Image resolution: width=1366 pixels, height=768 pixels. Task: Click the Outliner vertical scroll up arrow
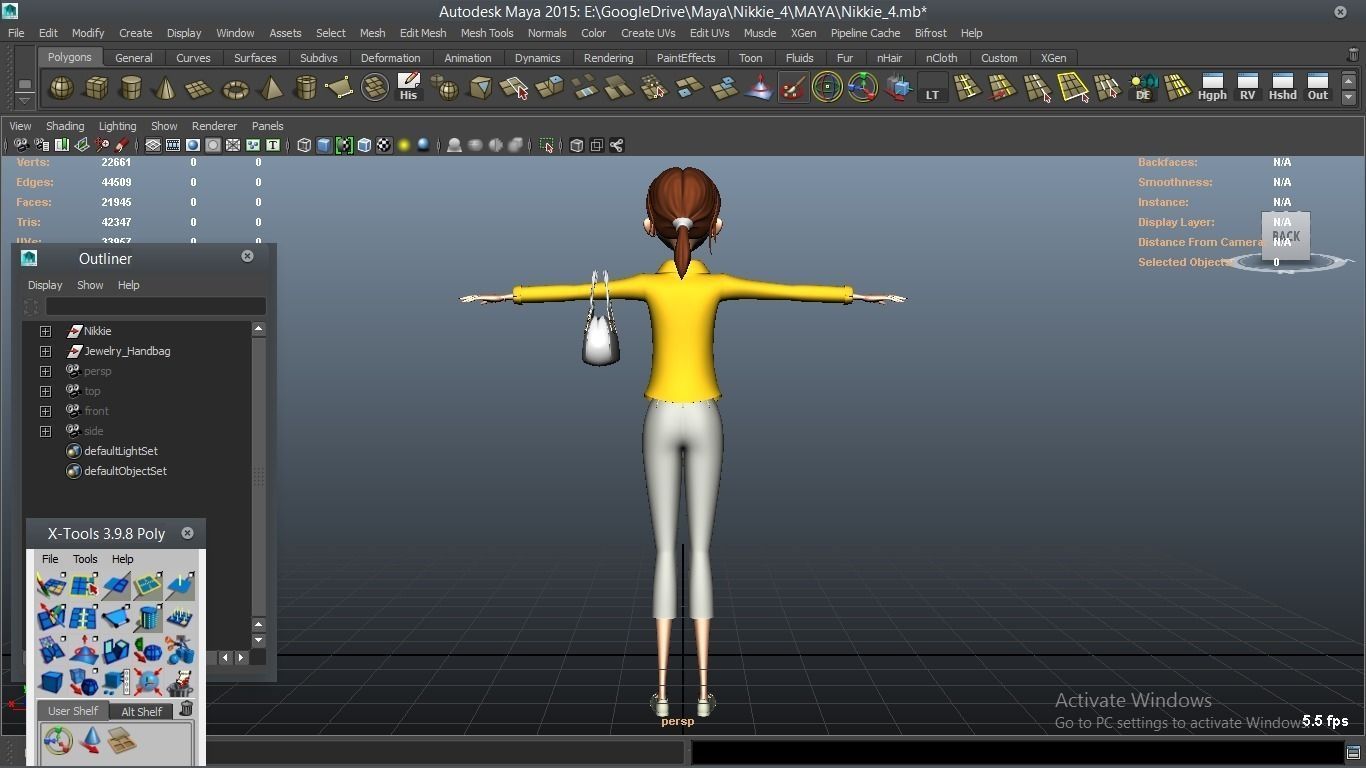258,328
